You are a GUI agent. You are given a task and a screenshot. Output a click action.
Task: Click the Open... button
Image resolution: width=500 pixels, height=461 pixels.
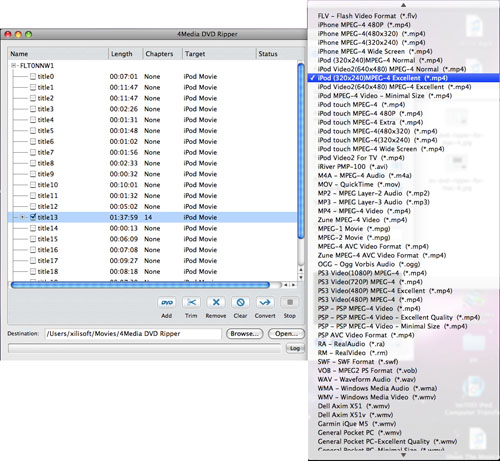(286, 334)
